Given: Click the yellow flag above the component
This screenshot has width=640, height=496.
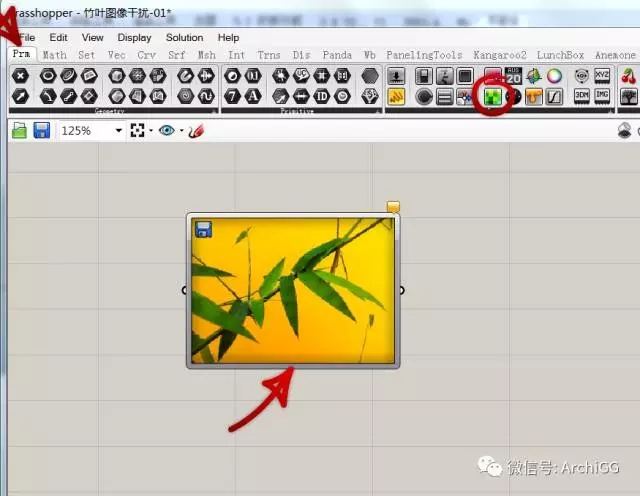Looking at the screenshot, I should pos(393,207).
